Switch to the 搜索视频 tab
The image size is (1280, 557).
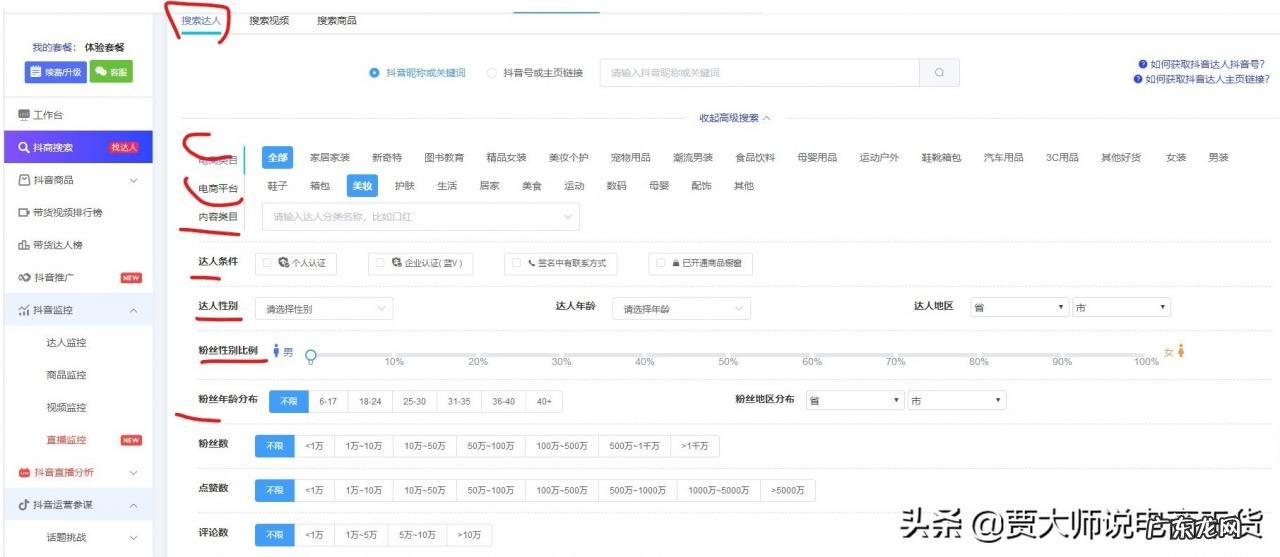click(x=269, y=20)
